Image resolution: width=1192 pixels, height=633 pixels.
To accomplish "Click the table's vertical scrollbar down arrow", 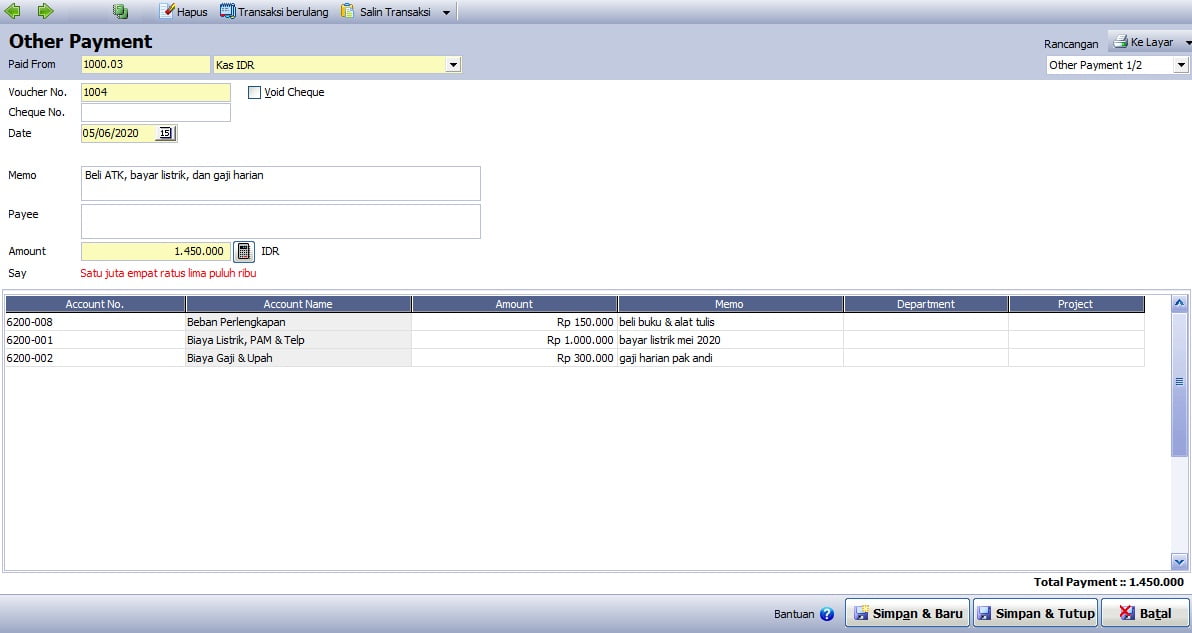I will [1179, 562].
